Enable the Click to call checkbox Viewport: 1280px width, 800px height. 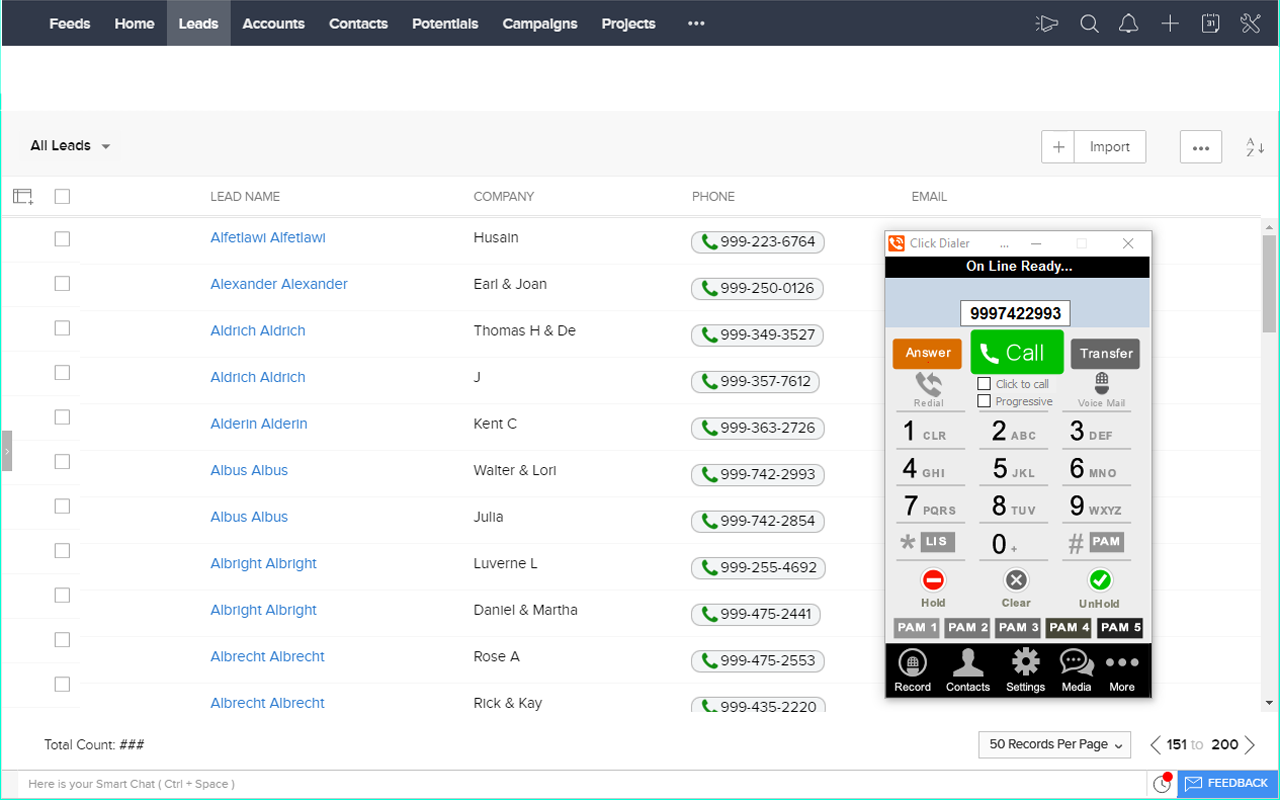[982, 383]
